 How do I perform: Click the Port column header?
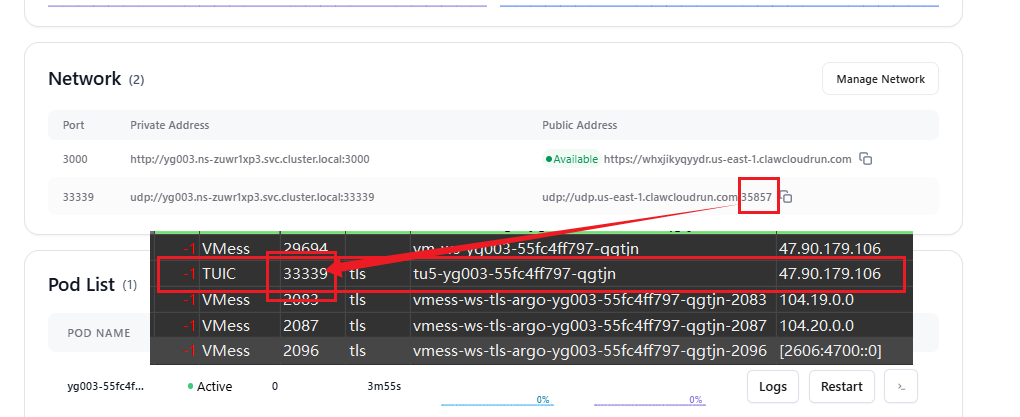[74, 125]
